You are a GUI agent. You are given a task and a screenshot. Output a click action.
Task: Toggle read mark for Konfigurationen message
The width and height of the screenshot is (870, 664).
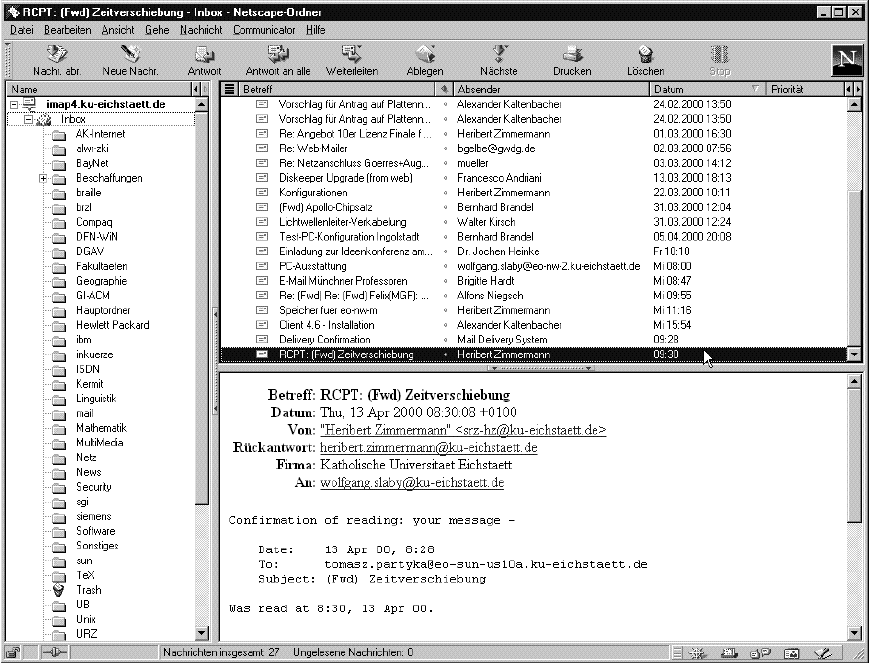pos(445,193)
